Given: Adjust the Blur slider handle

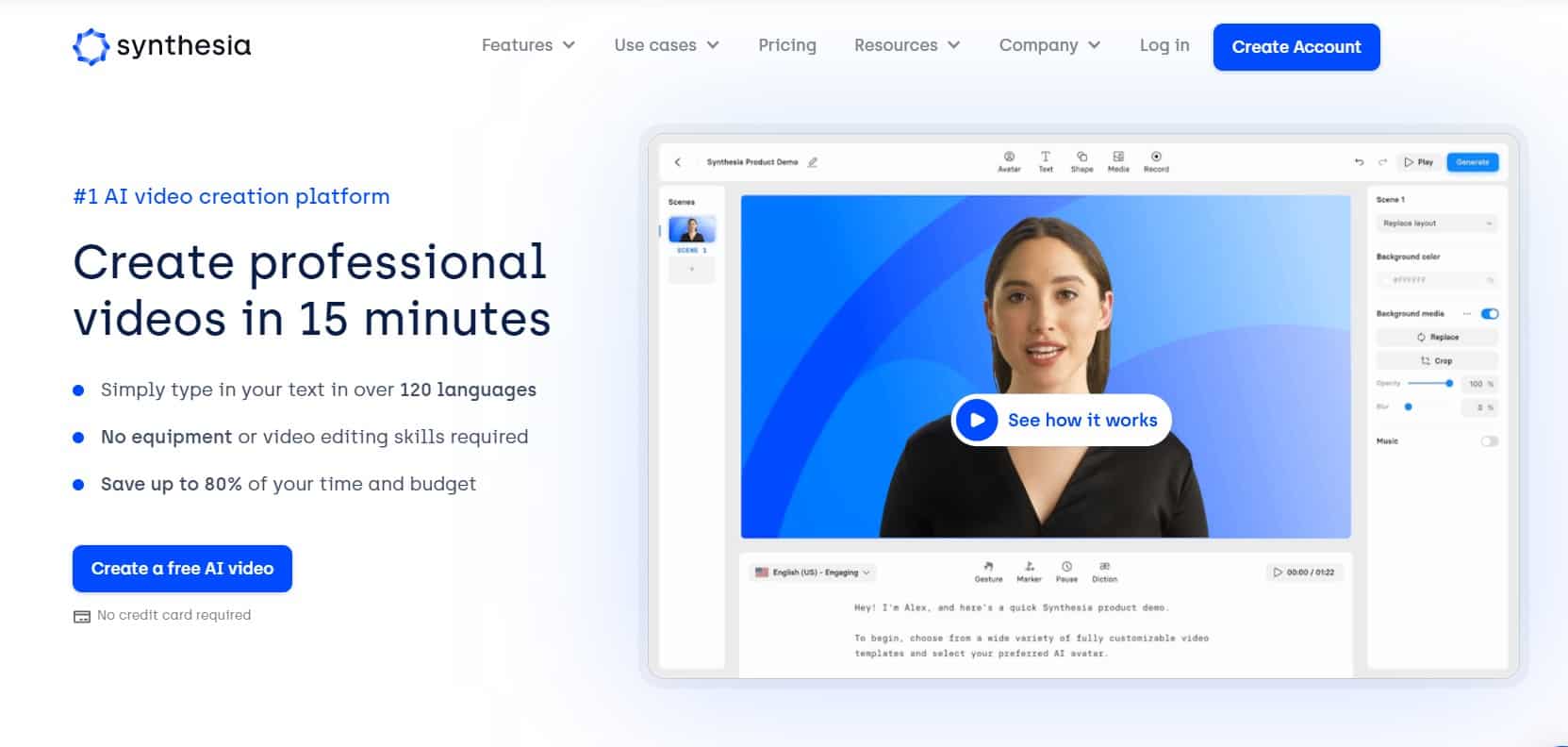Looking at the screenshot, I should (x=1409, y=407).
